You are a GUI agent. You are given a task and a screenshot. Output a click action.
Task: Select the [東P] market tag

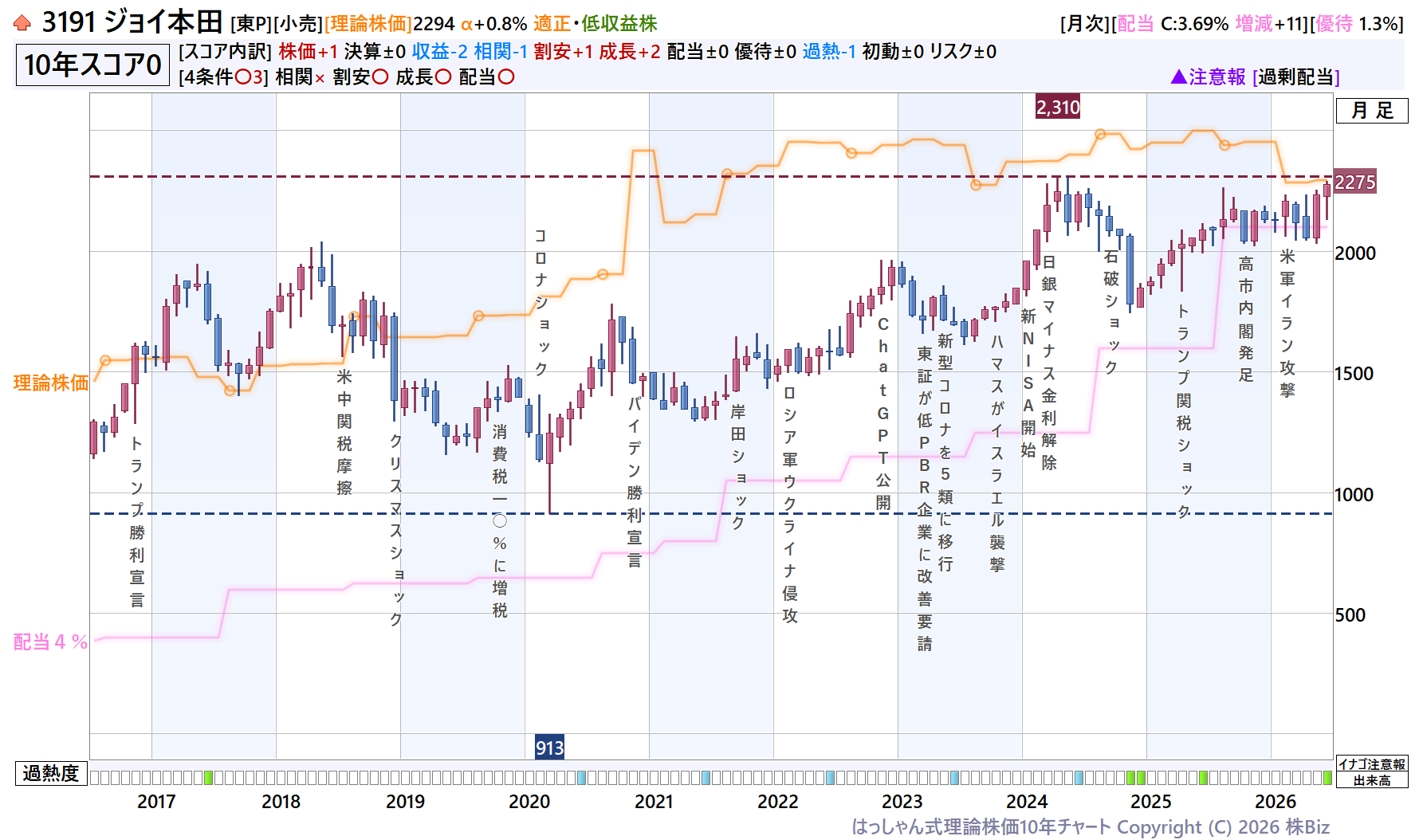tap(252, 24)
